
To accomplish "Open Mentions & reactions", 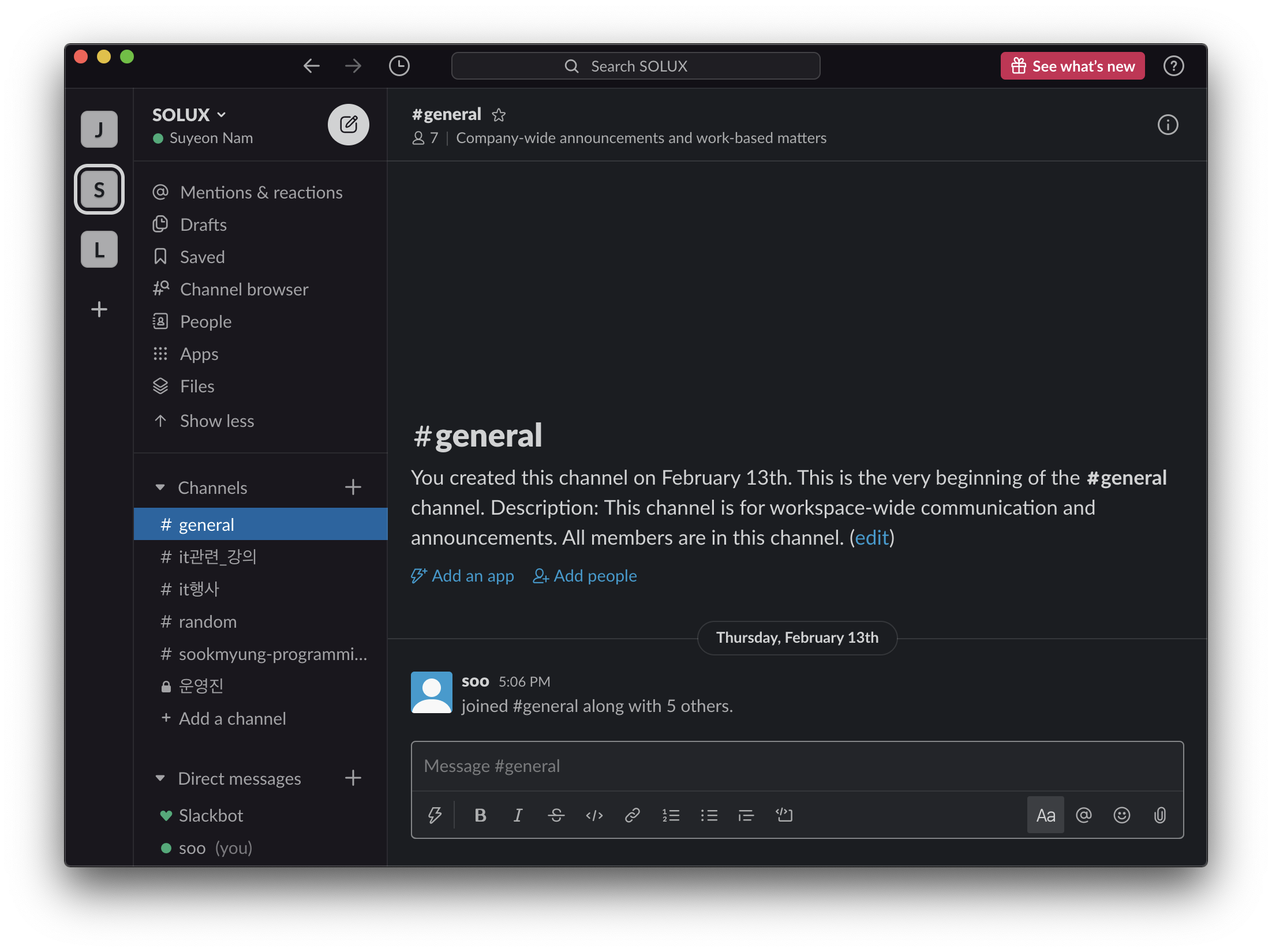I will point(261,192).
